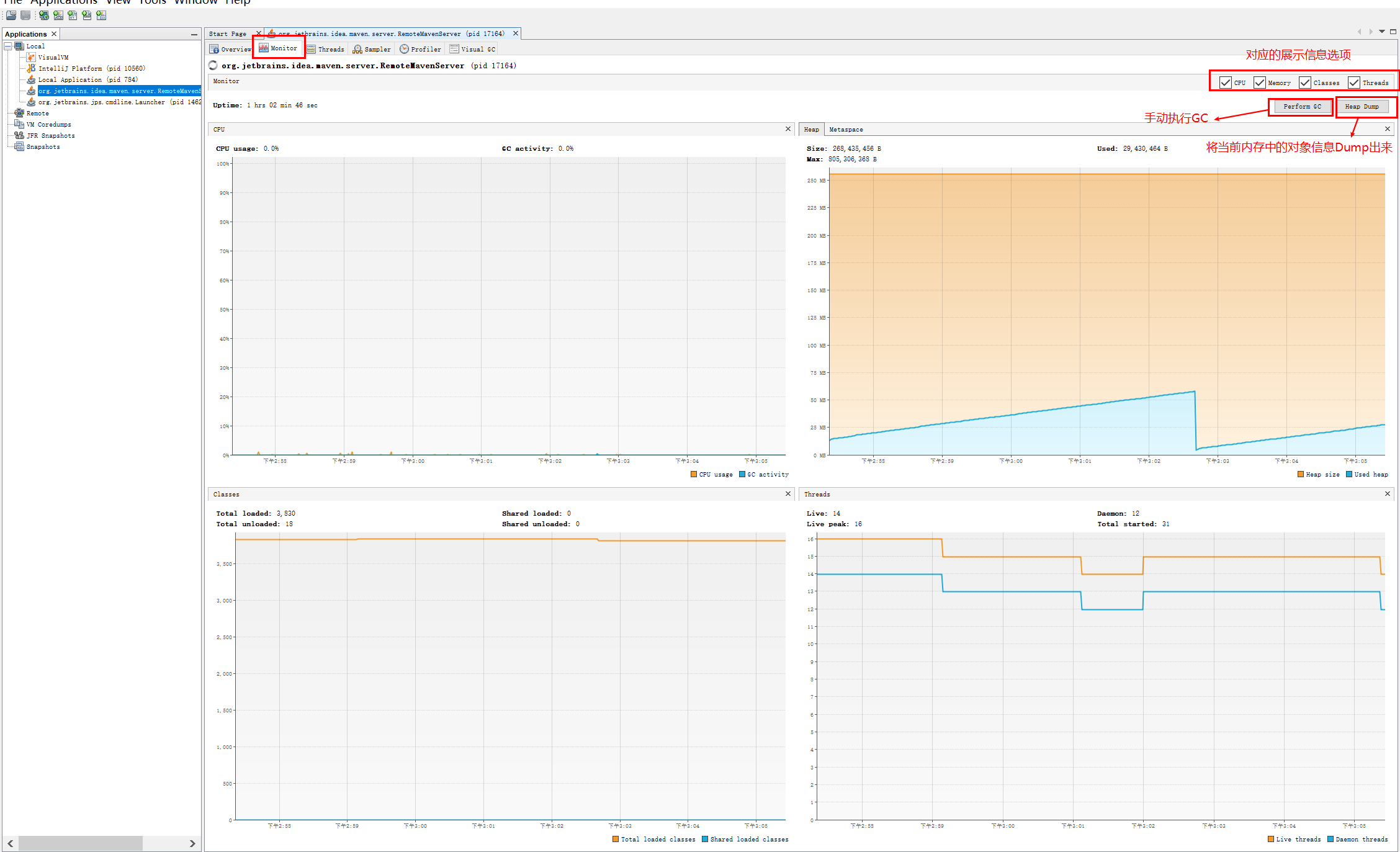
Task: Click the Uptime value text
Action: click(x=282, y=105)
